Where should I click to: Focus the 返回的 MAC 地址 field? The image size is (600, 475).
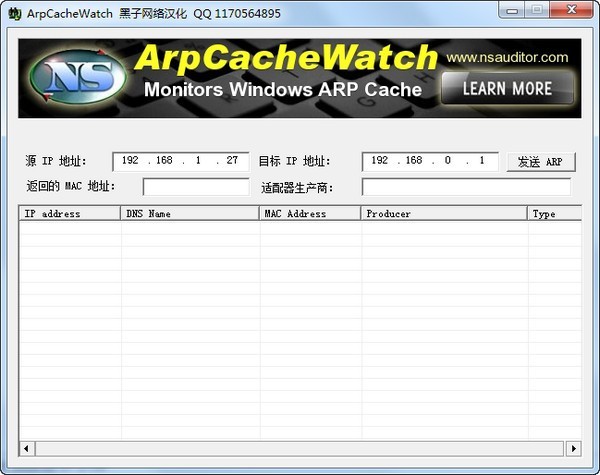click(196, 187)
